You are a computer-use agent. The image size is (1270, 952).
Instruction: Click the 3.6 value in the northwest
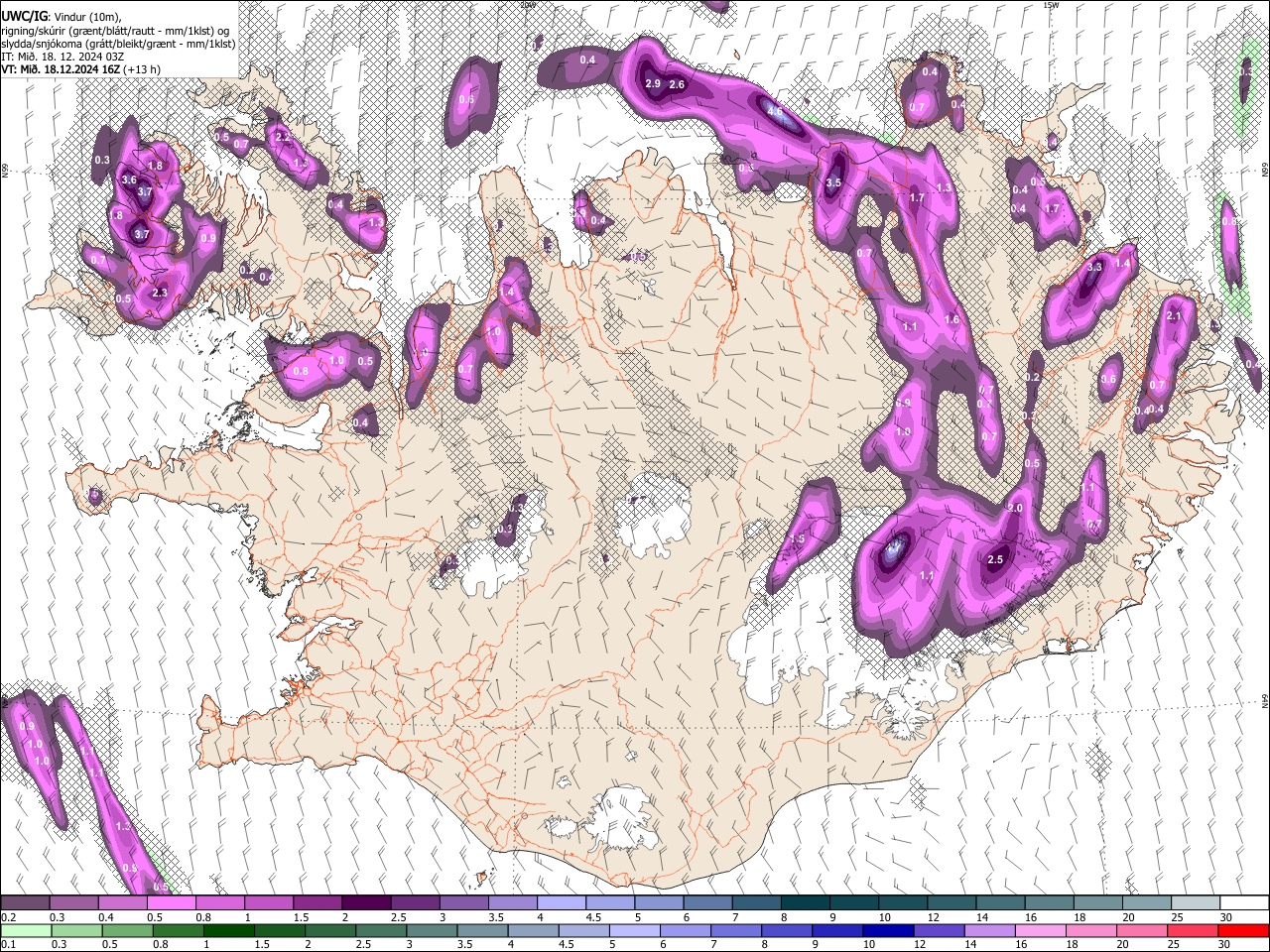click(129, 180)
